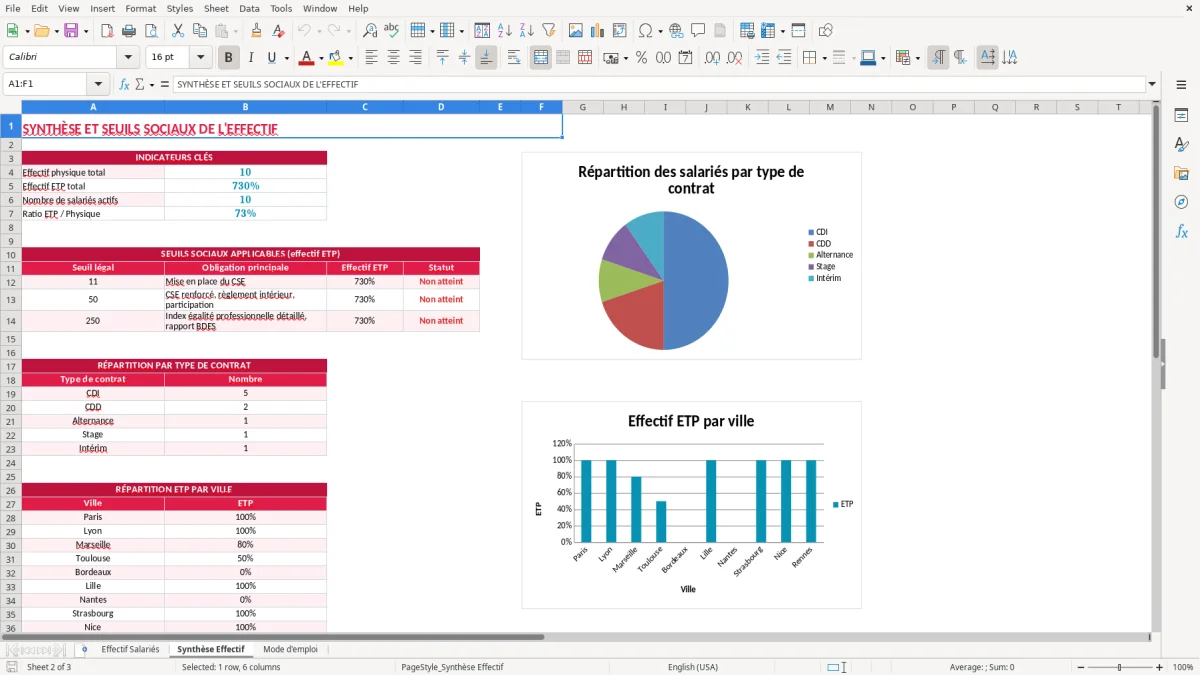Image resolution: width=1200 pixels, height=675 pixels.
Task: Format cell as date
Action: pos(685,58)
